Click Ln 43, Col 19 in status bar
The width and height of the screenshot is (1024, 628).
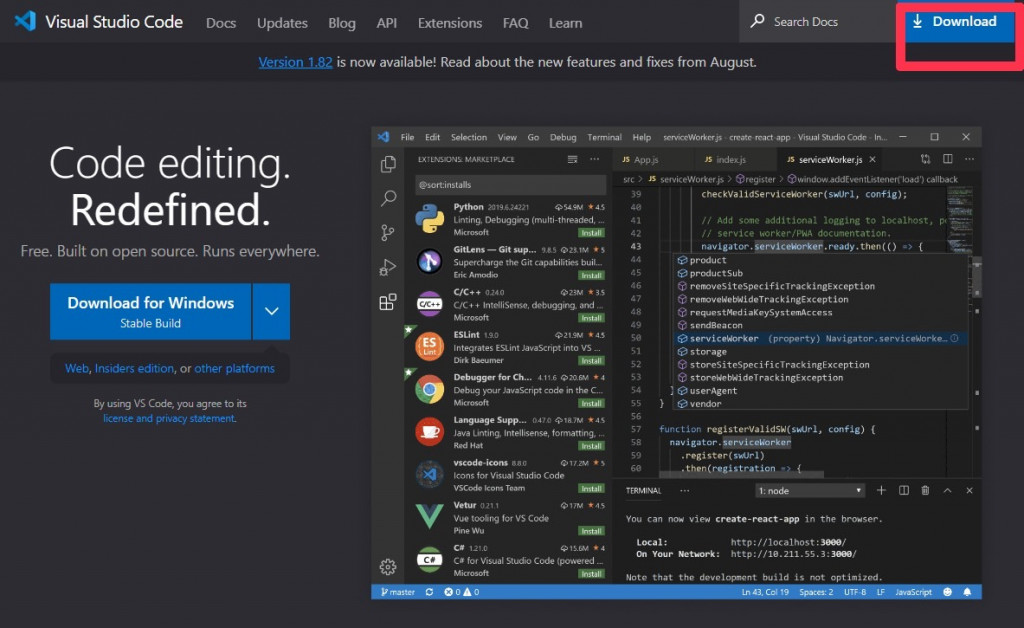765,592
